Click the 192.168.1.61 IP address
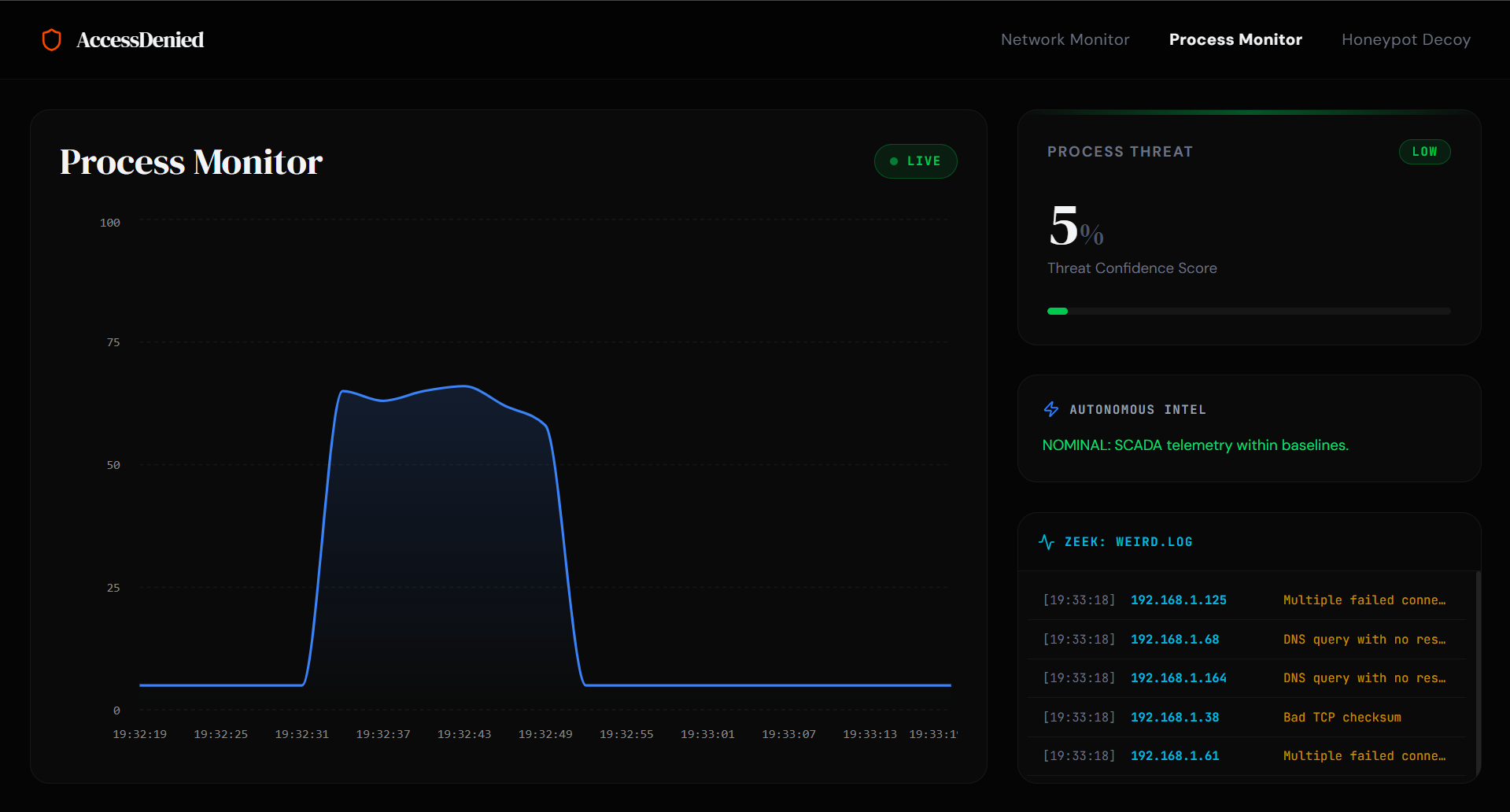1510x812 pixels. click(x=1174, y=756)
